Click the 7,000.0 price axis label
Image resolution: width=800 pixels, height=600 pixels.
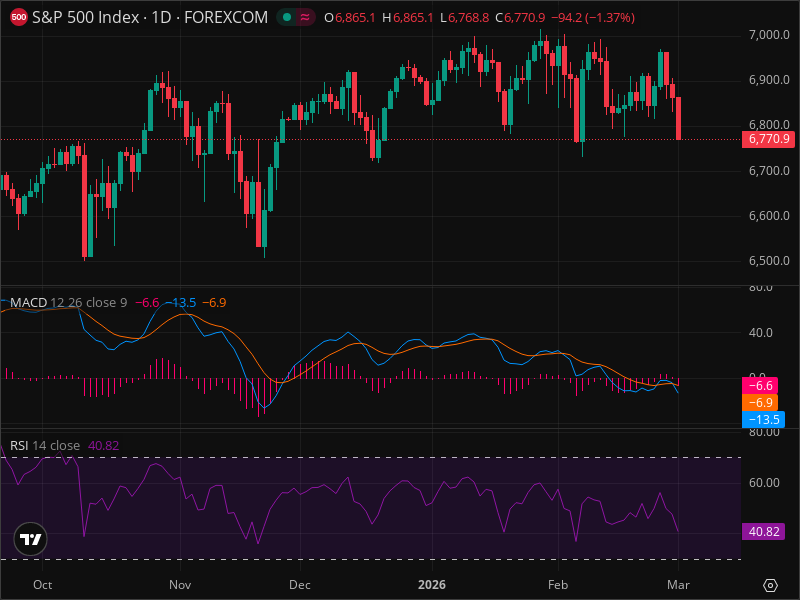(769, 35)
